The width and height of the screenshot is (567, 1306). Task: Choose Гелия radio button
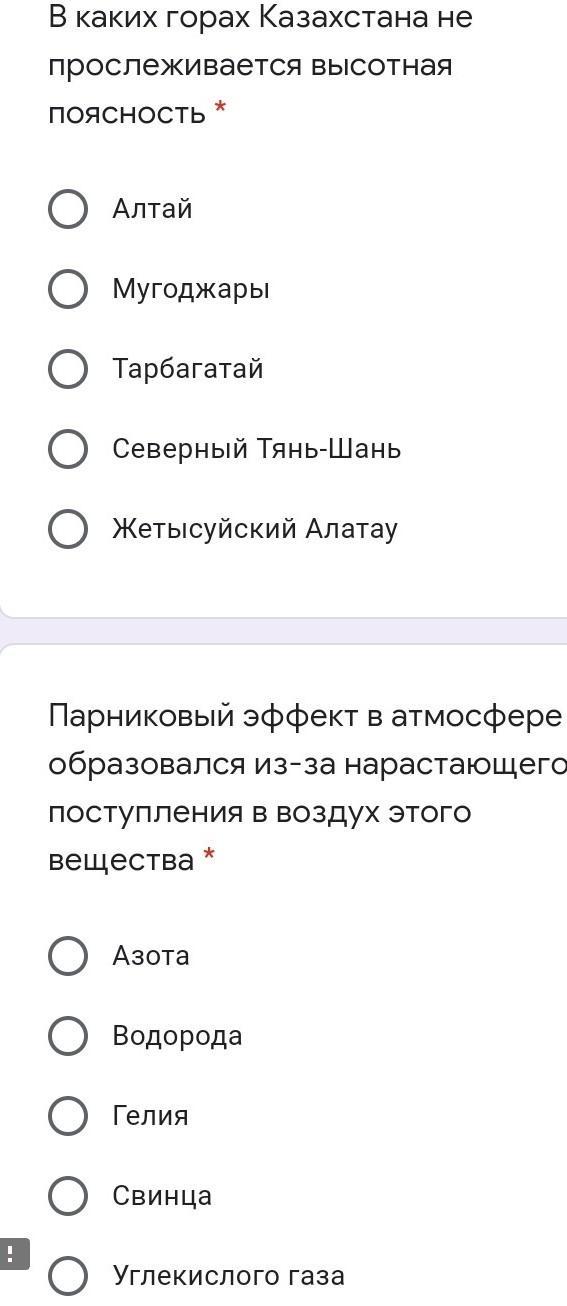(x=68, y=1116)
